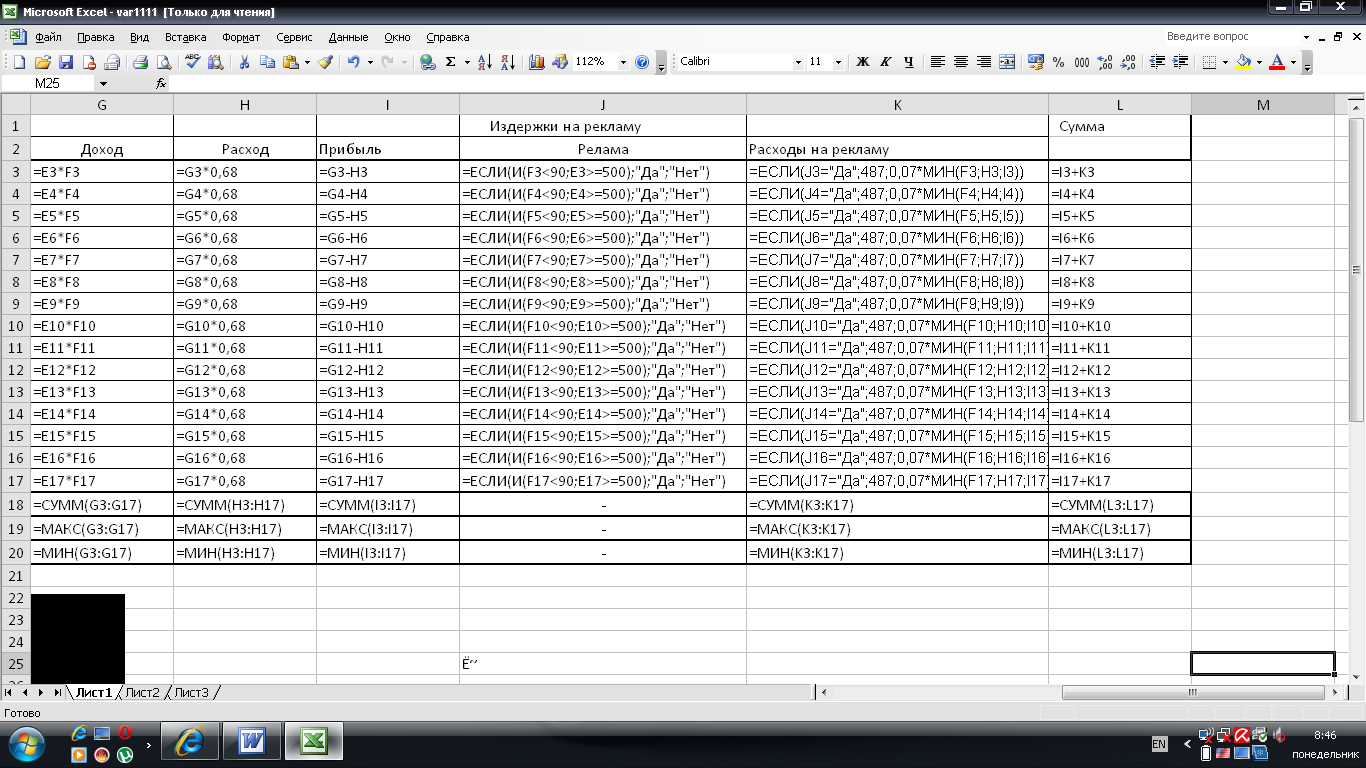
Task: Open Internet Explorer from the taskbar
Action: coord(189,743)
